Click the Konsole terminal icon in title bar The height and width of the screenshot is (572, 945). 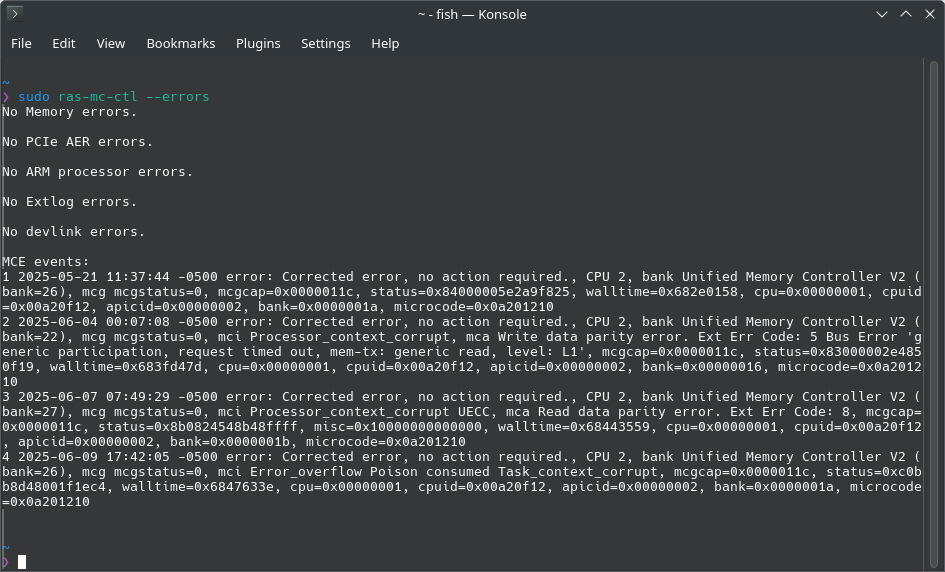[14, 13]
